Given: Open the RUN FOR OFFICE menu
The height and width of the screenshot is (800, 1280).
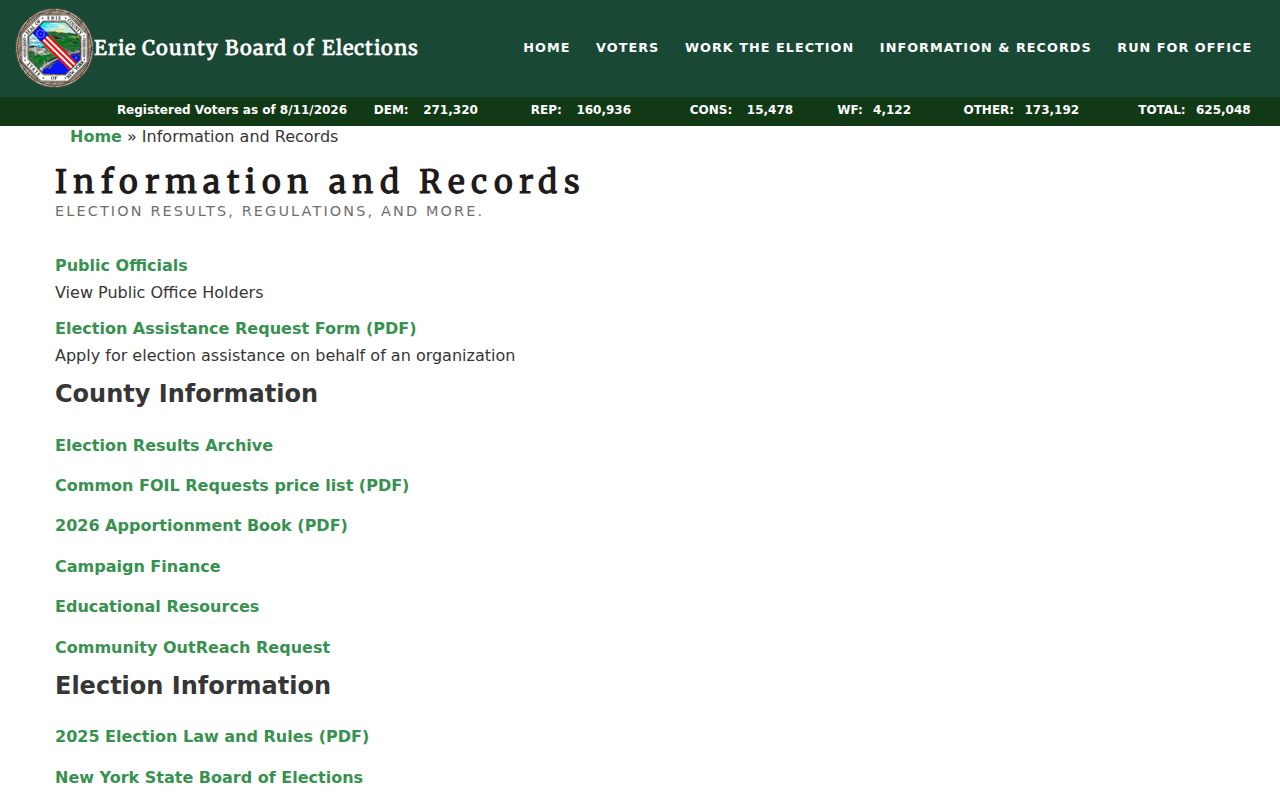Looking at the screenshot, I should coord(1184,47).
